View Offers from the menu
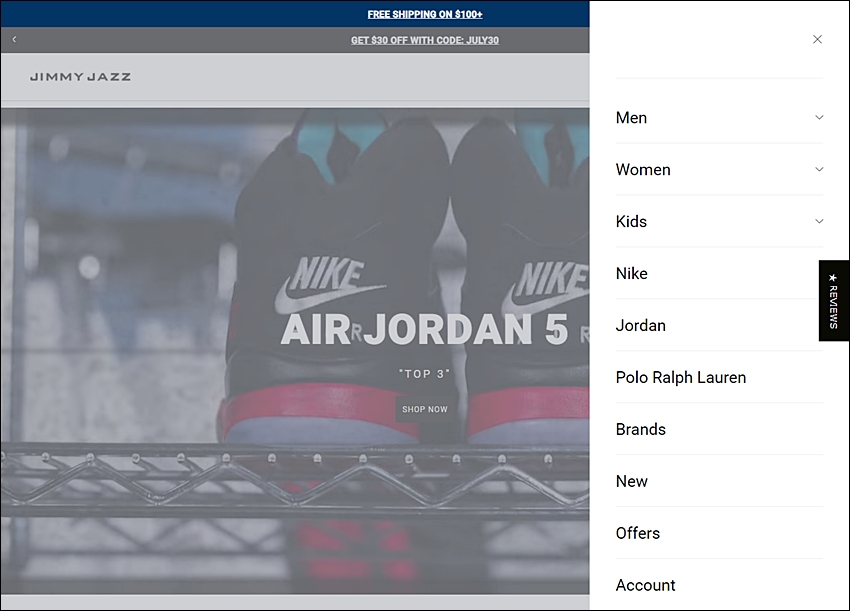 (x=638, y=534)
